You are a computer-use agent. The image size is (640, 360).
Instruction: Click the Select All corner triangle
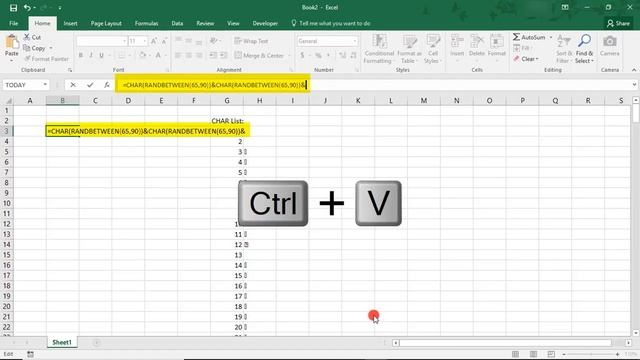click(x=7, y=100)
